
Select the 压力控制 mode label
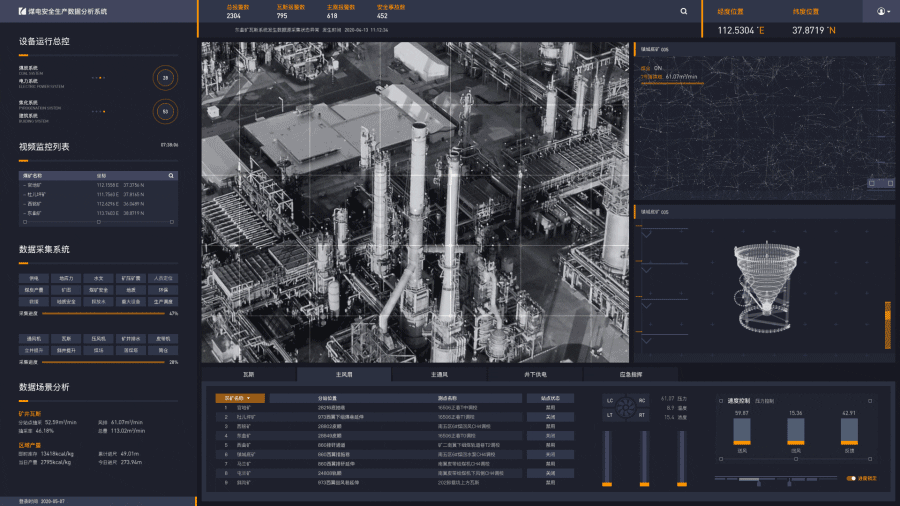coord(765,401)
